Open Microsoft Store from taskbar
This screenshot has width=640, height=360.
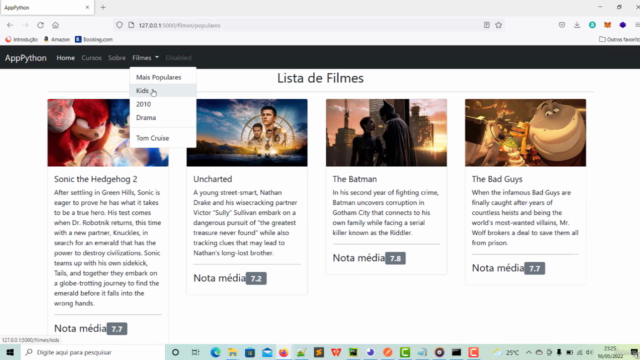(x=250, y=352)
